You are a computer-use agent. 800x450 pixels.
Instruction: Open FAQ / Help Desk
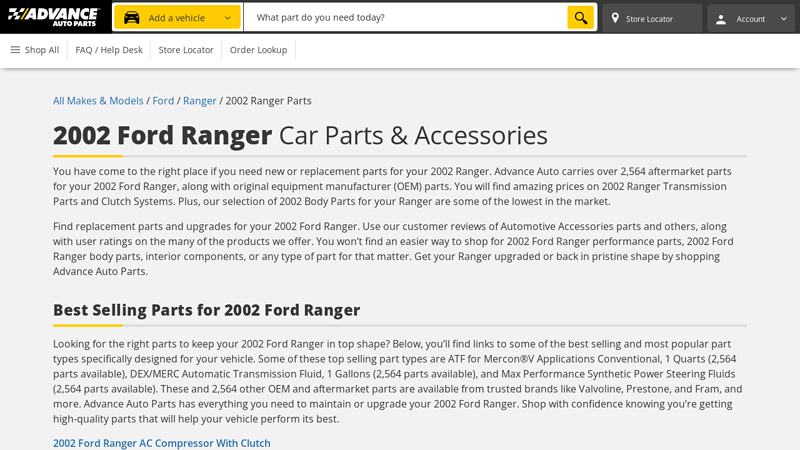coord(109,50)
